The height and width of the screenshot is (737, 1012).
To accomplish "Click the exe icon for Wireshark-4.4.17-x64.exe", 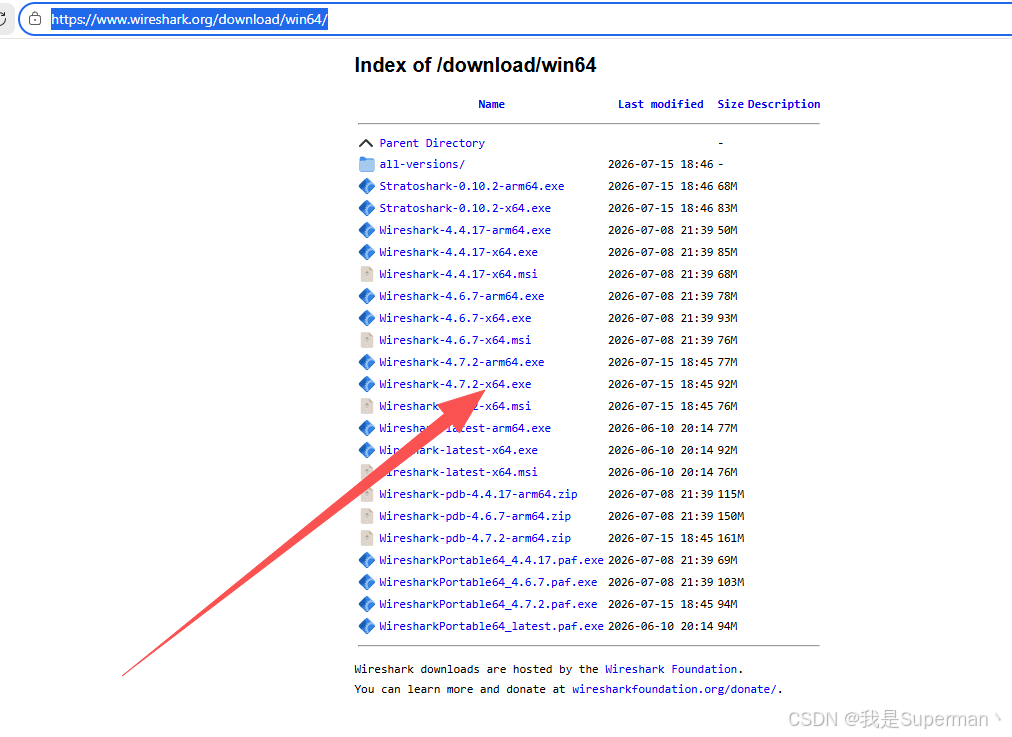I will [x=367, y=252].
